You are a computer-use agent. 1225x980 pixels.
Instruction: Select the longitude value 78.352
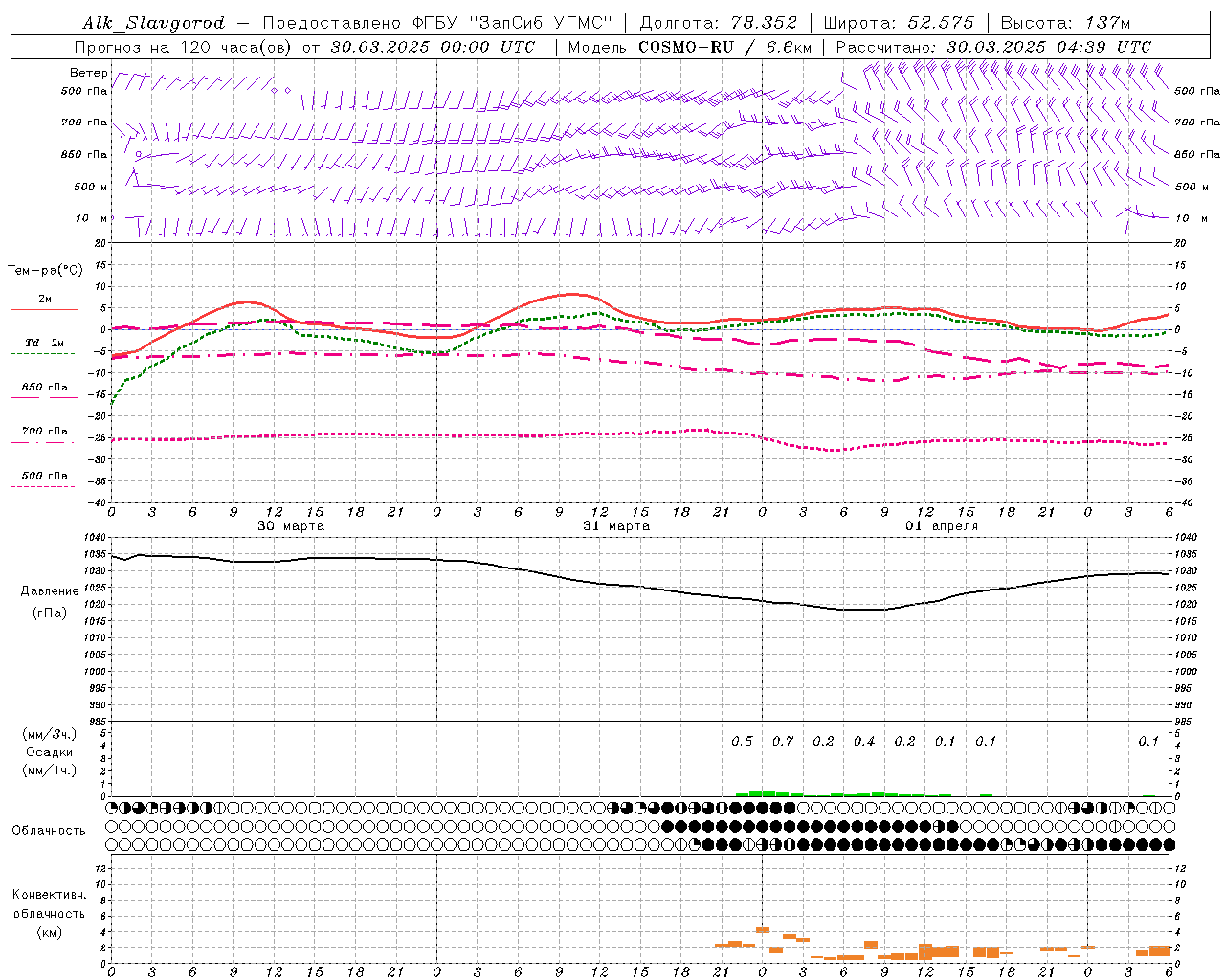click(758, 23)
